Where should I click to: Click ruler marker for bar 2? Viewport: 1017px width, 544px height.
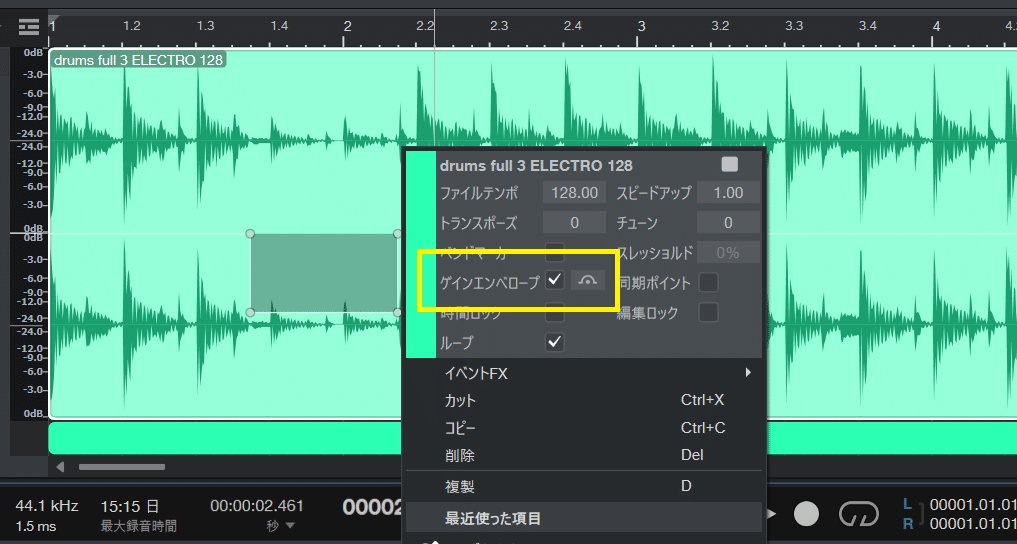tap(347, 27)
